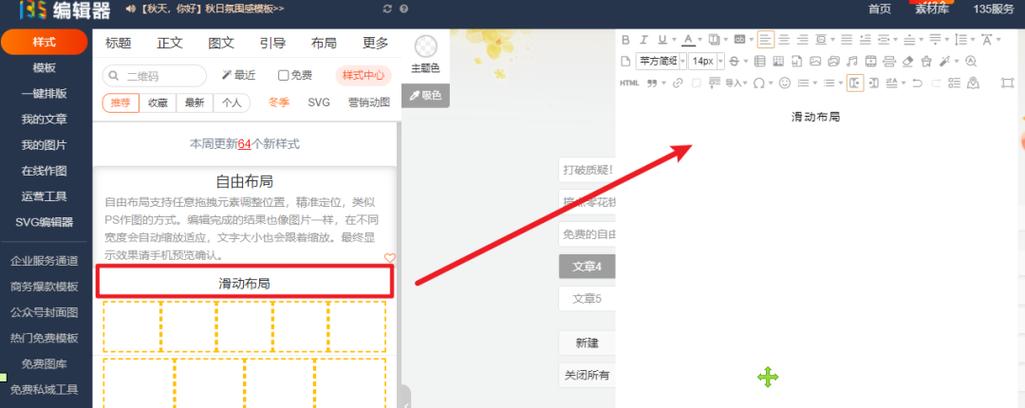Apply font color with the A icon
Image resolution: width=1025 pixels, height=408 pixels.
(x=688, y=40)
